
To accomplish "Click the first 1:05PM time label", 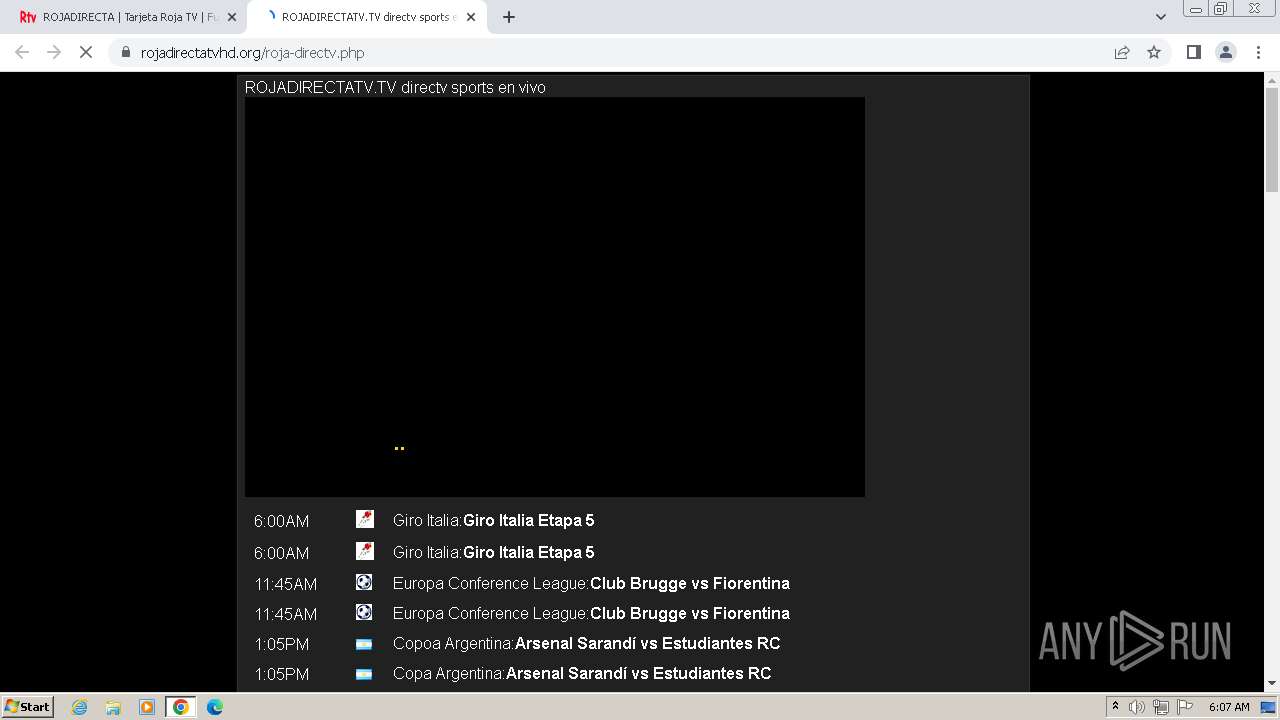I will tap(281, 644).
